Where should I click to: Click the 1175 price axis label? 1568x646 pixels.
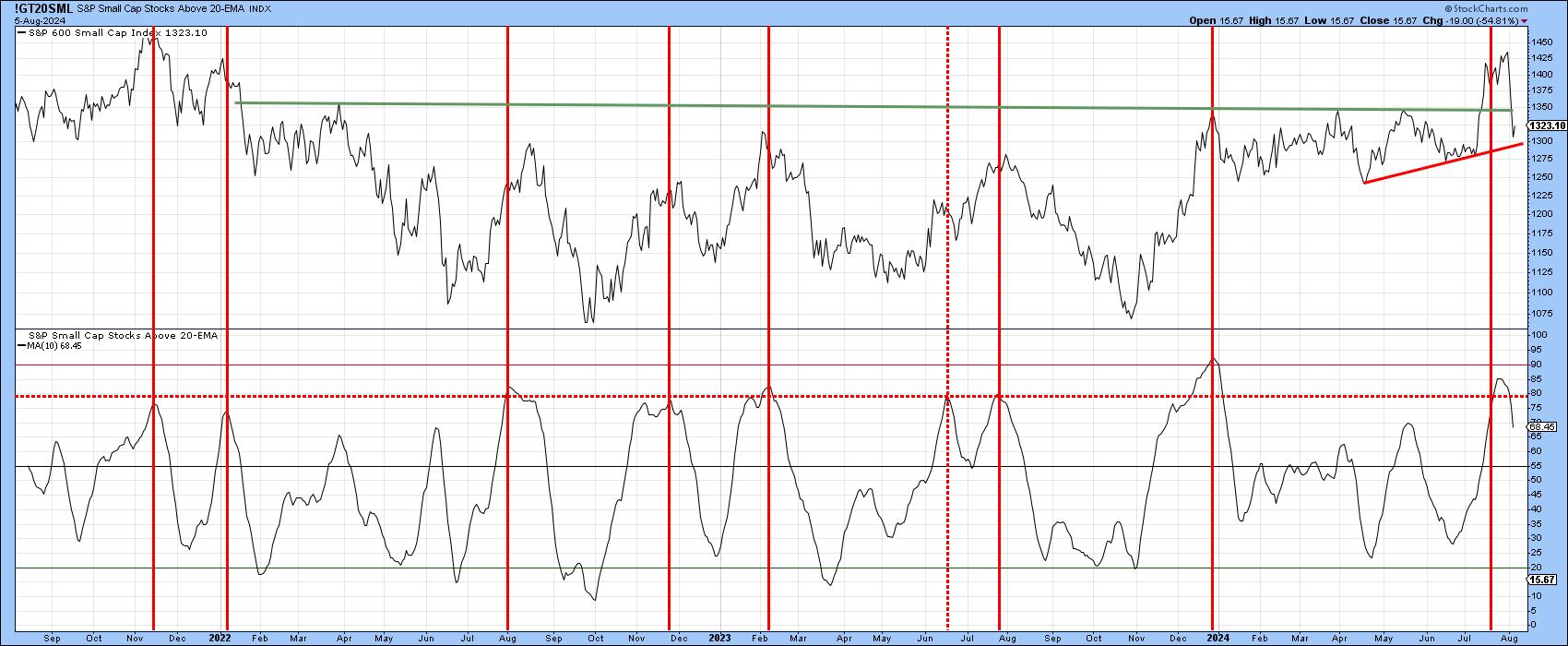point(1541,233)
